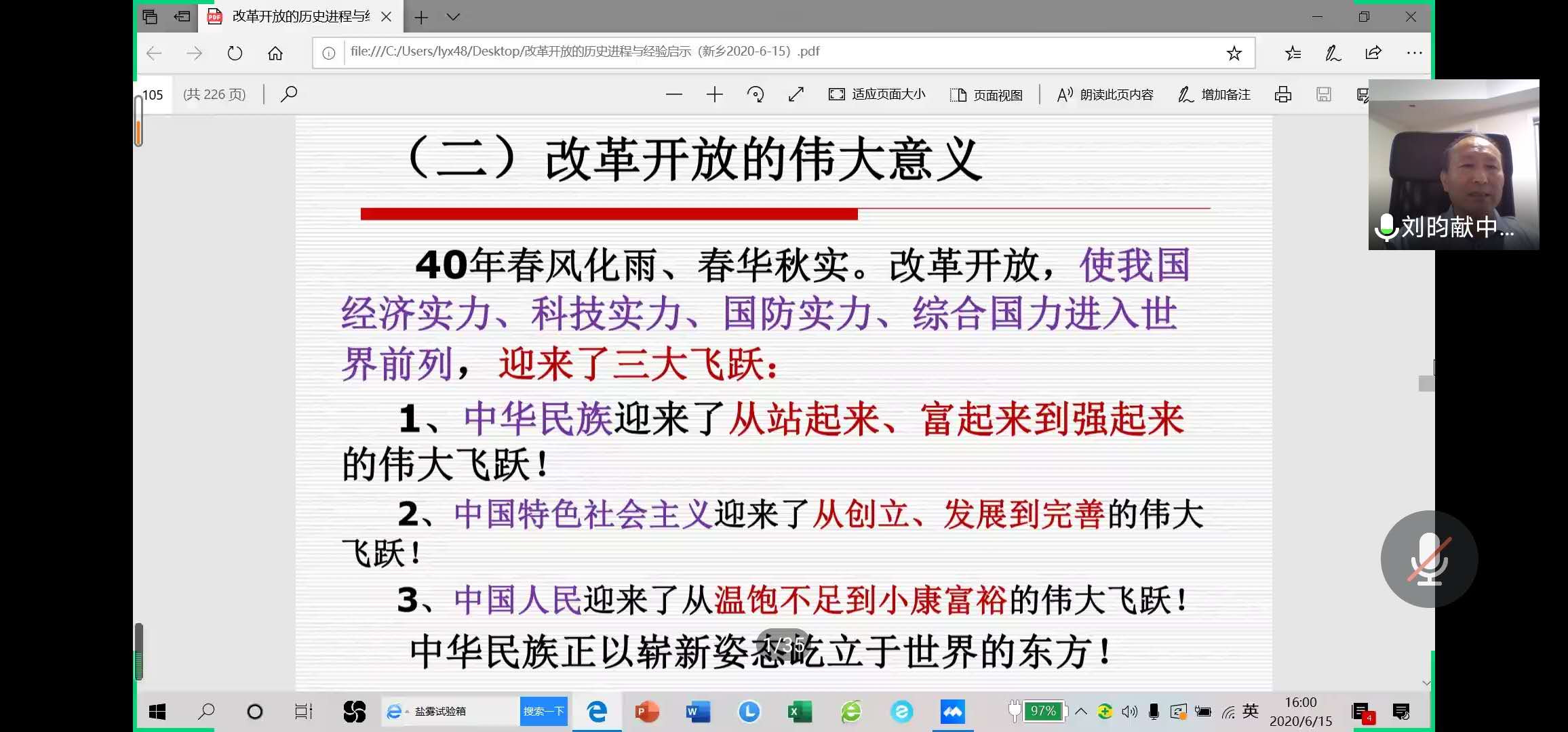This screenshot has width=1568, height=732.
Task: Expand hidden system tray icons
Action: coord(1081,712)
